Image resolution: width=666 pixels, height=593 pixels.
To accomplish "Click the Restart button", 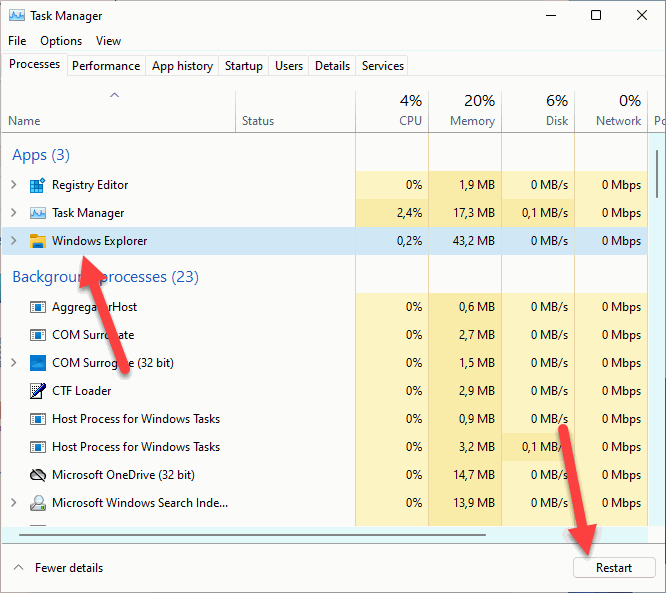I will 614,568.
